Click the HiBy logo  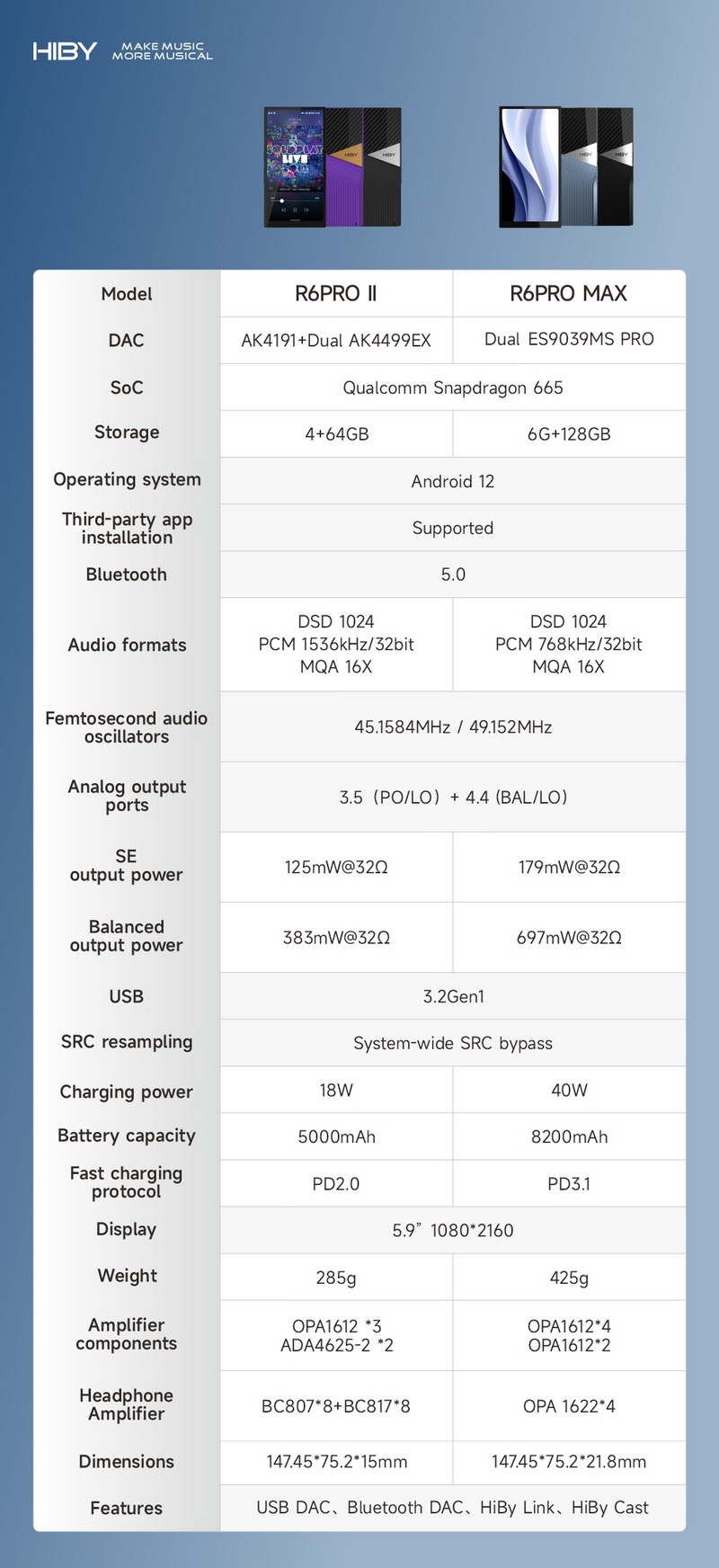pos(65,51)
